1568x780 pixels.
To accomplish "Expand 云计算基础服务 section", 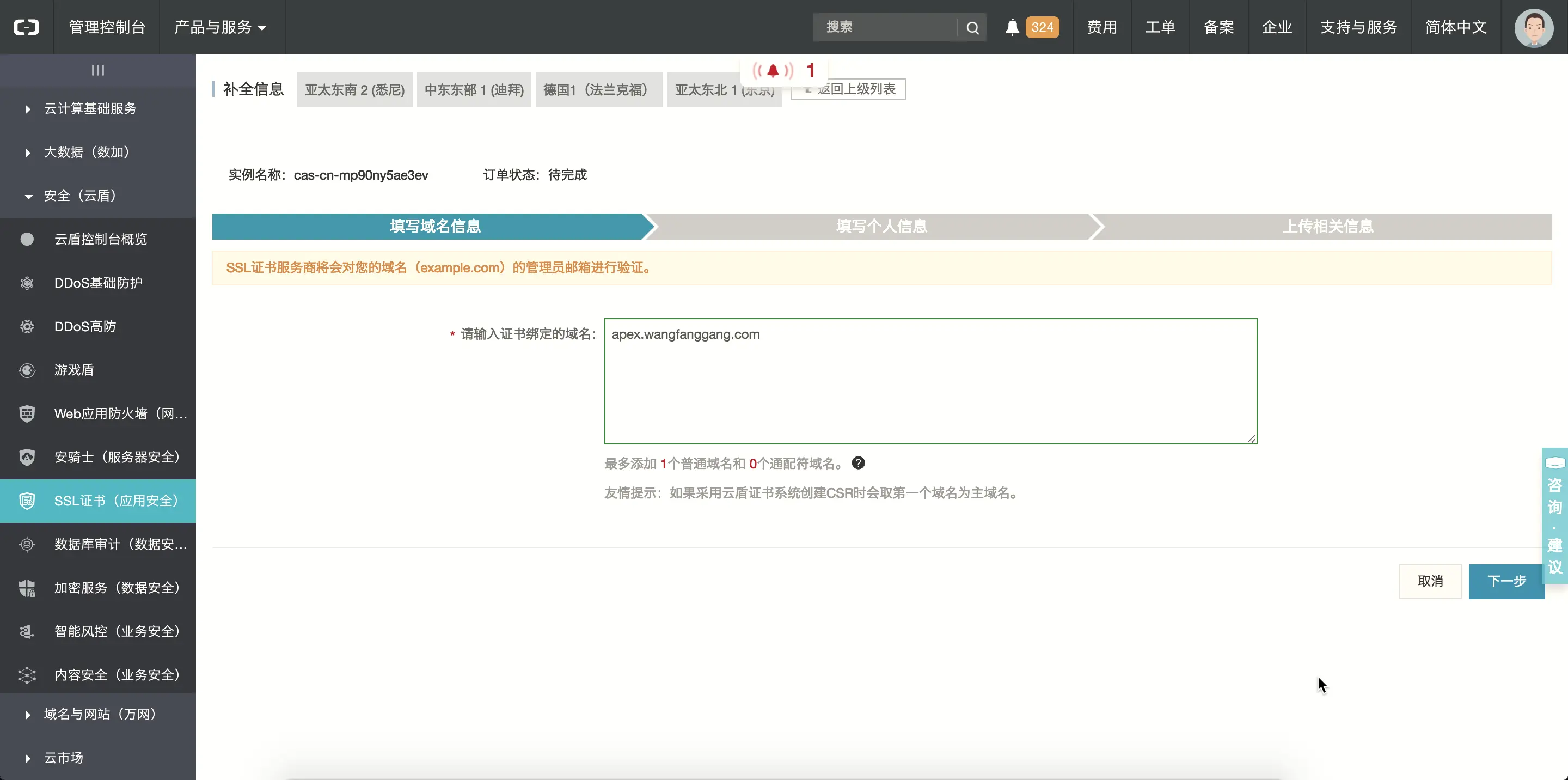I will (x=90, y=109).
